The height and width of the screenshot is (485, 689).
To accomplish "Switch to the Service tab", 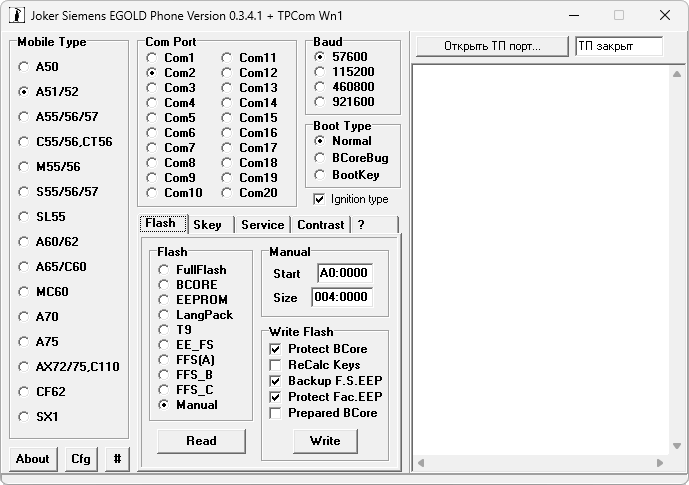I will (263, 225).
